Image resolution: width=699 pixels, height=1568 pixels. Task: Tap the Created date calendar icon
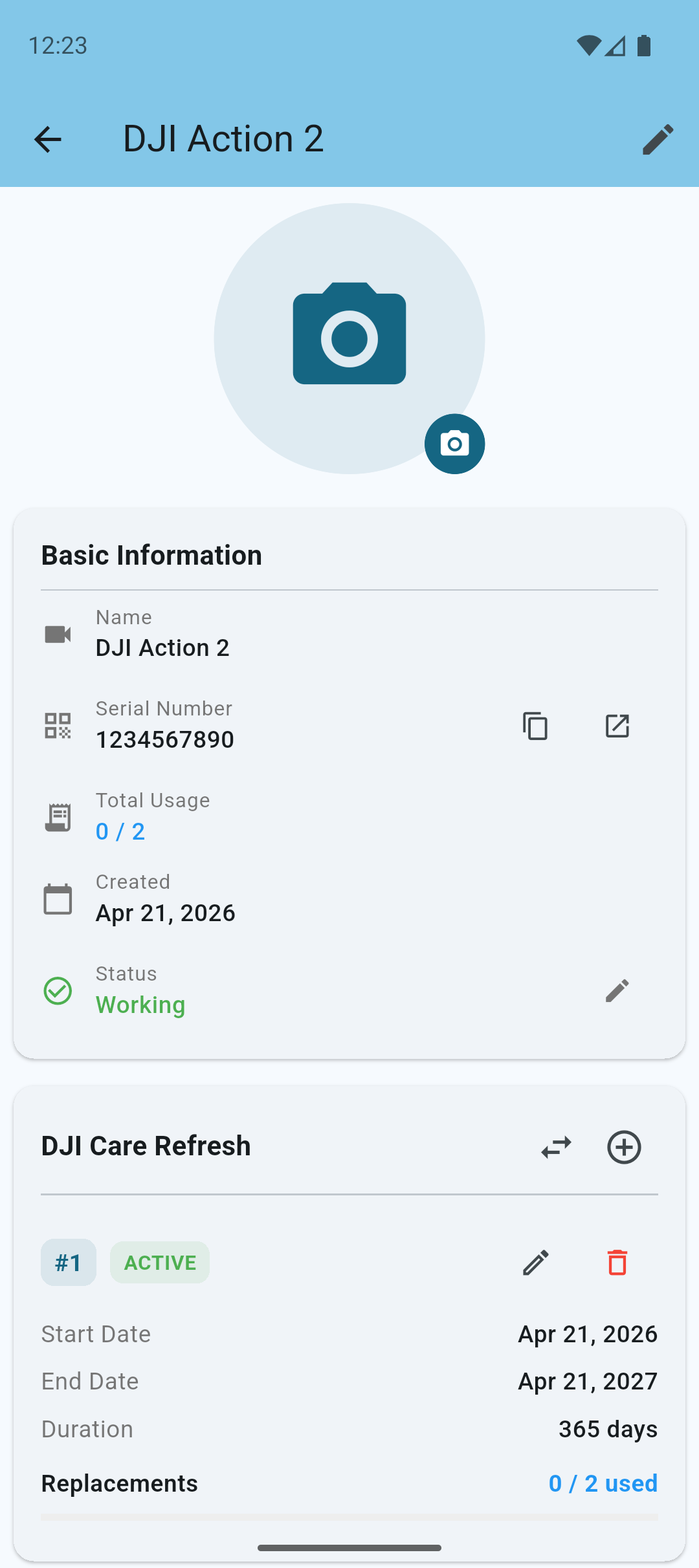[x=58, y=899]
